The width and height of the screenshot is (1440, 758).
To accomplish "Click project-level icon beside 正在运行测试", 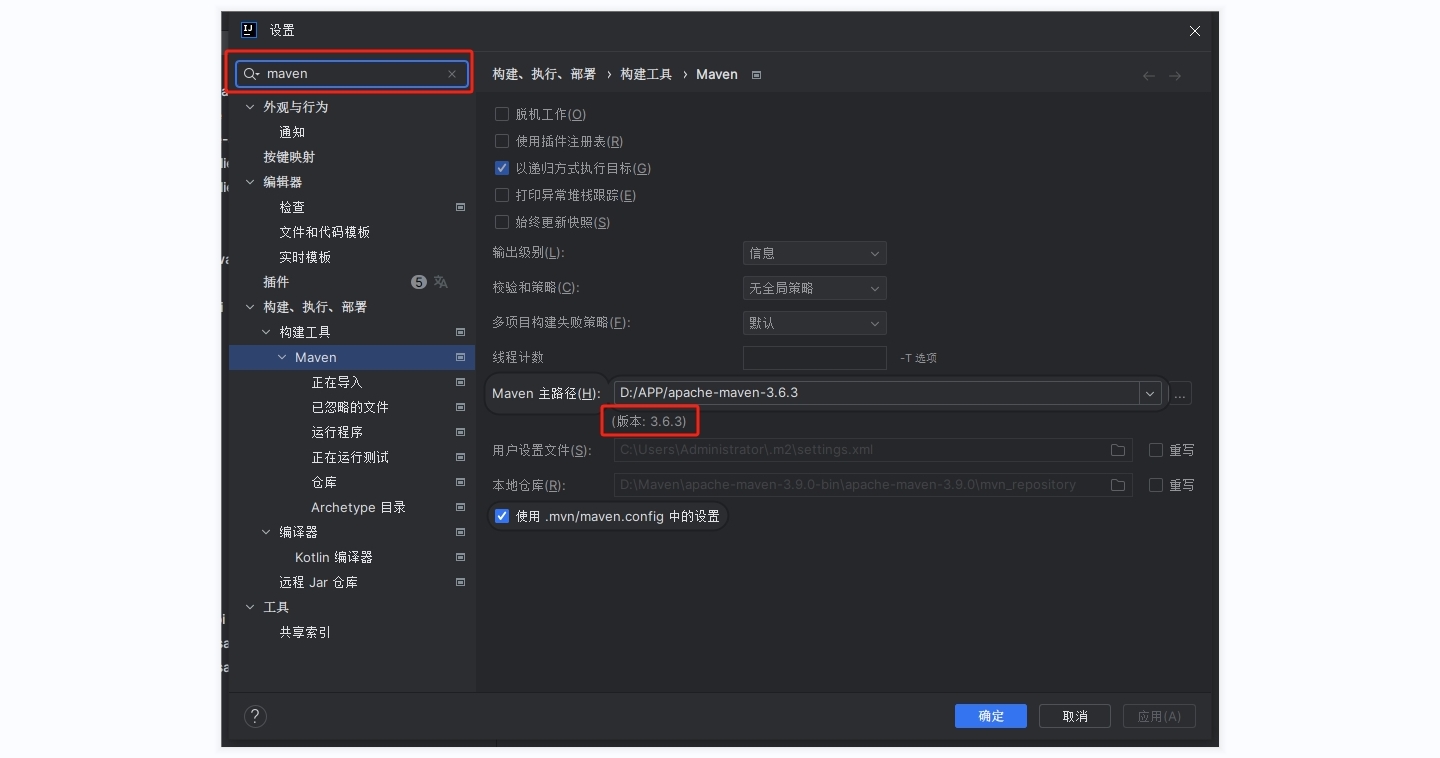I will [x=460, y=457].
